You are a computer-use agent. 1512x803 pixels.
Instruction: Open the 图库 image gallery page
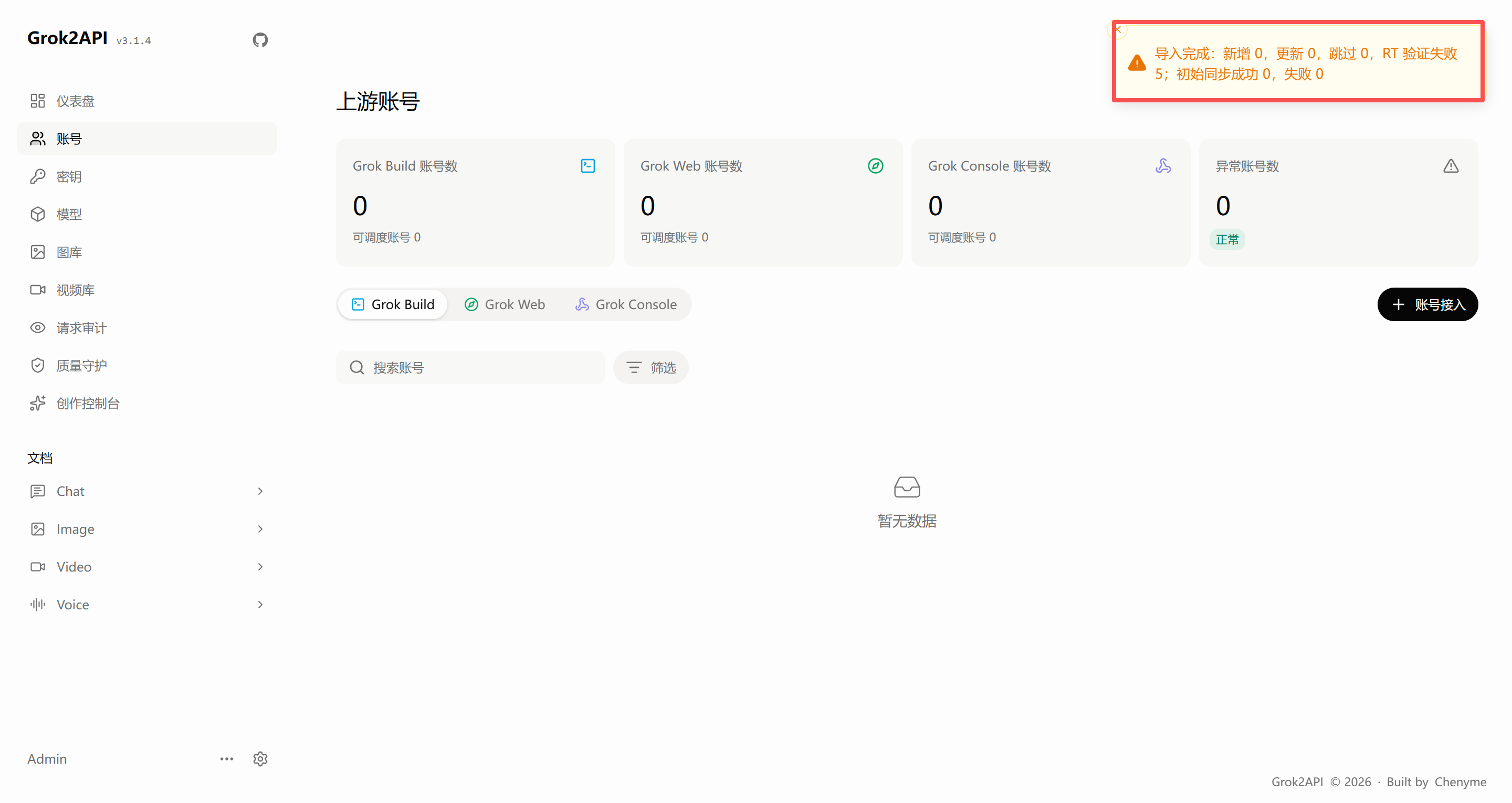(x=147, y=252)
